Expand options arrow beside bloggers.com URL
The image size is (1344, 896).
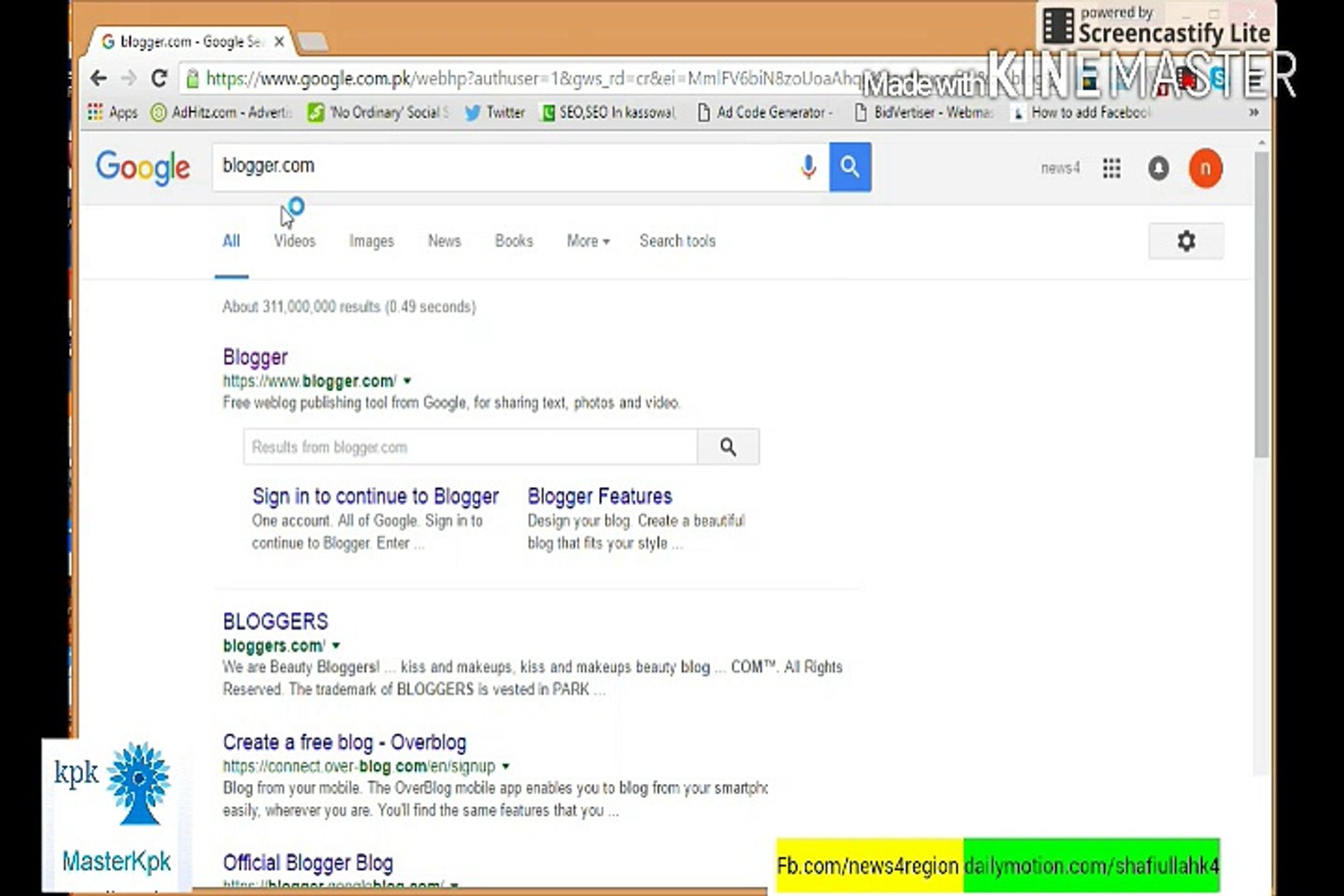pyautogui.click(x=336, y=645)
